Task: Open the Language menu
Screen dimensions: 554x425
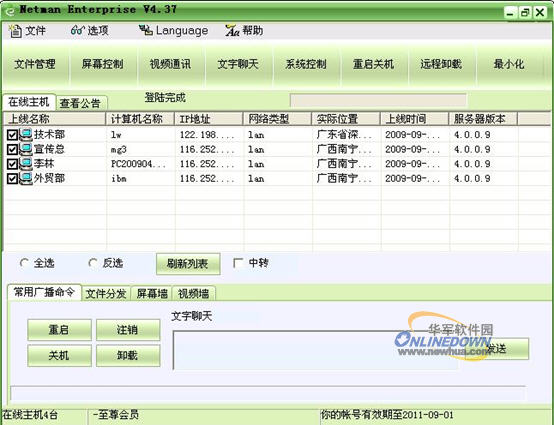Action: click(x=173, y=31)
